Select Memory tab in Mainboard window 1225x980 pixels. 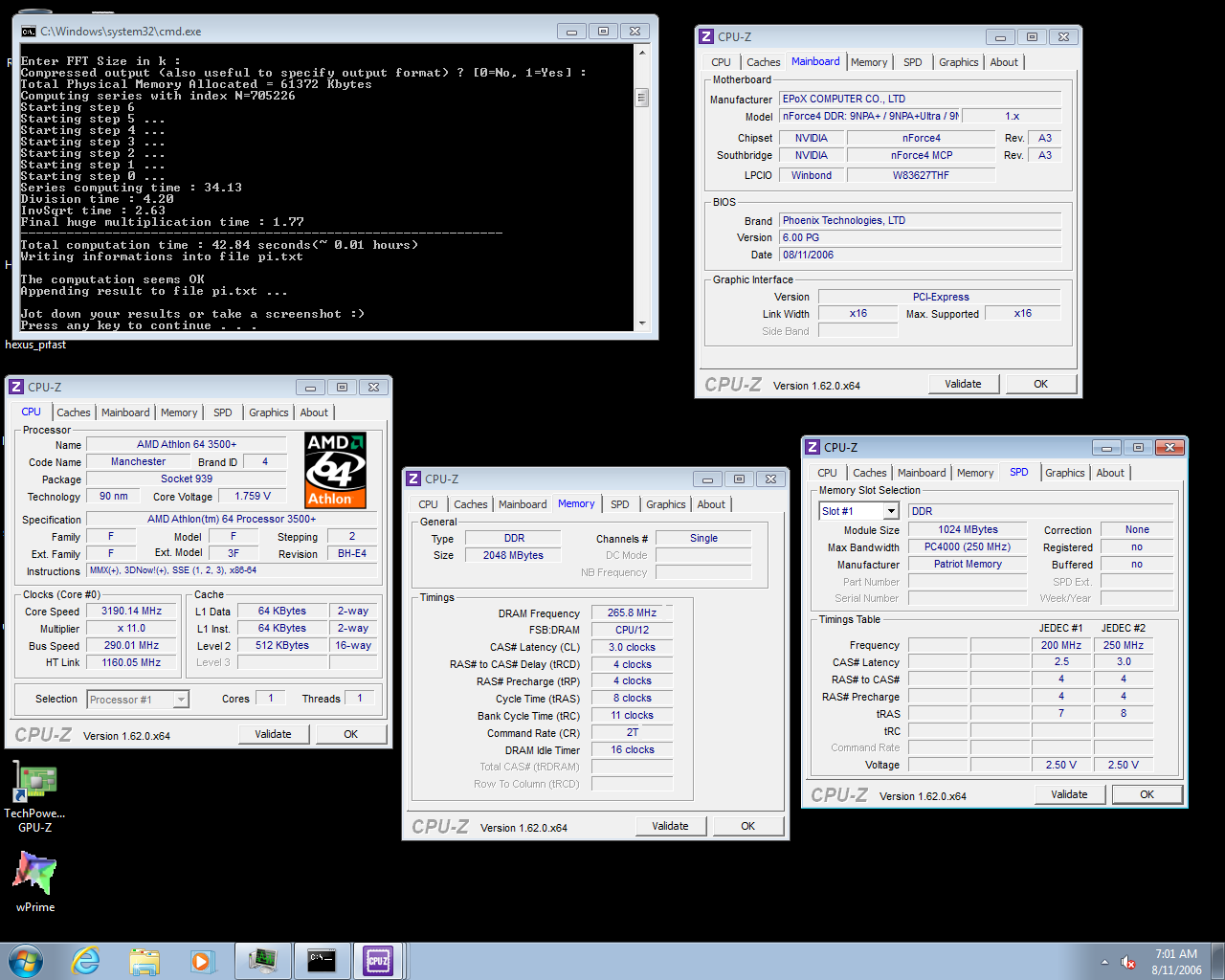869,62
